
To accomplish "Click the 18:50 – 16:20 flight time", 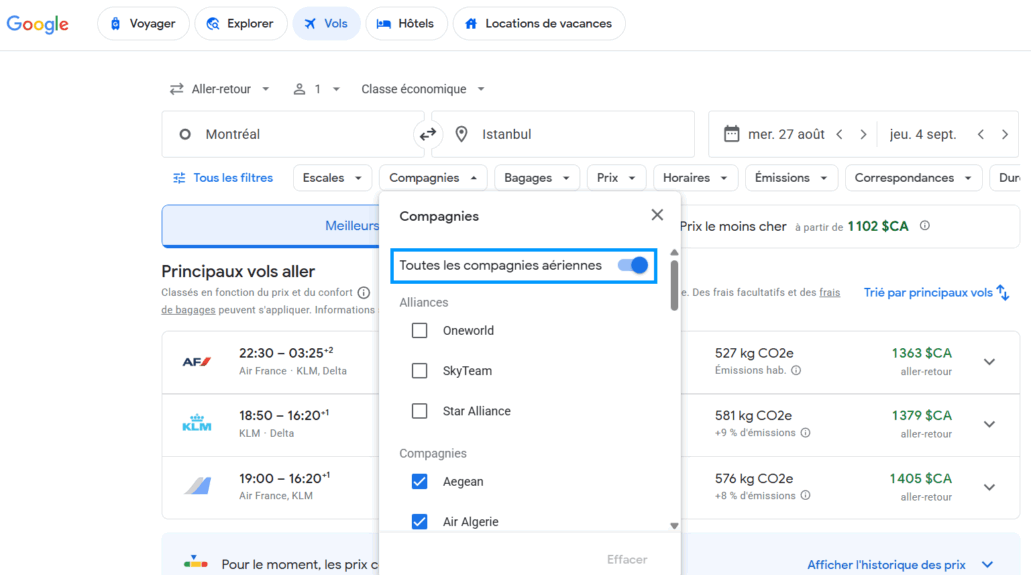I will tap(284, 415).
